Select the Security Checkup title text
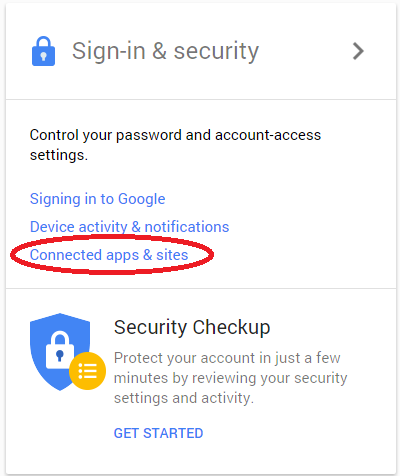The height and width of the screenshot is (476, 400). [192, 327]
